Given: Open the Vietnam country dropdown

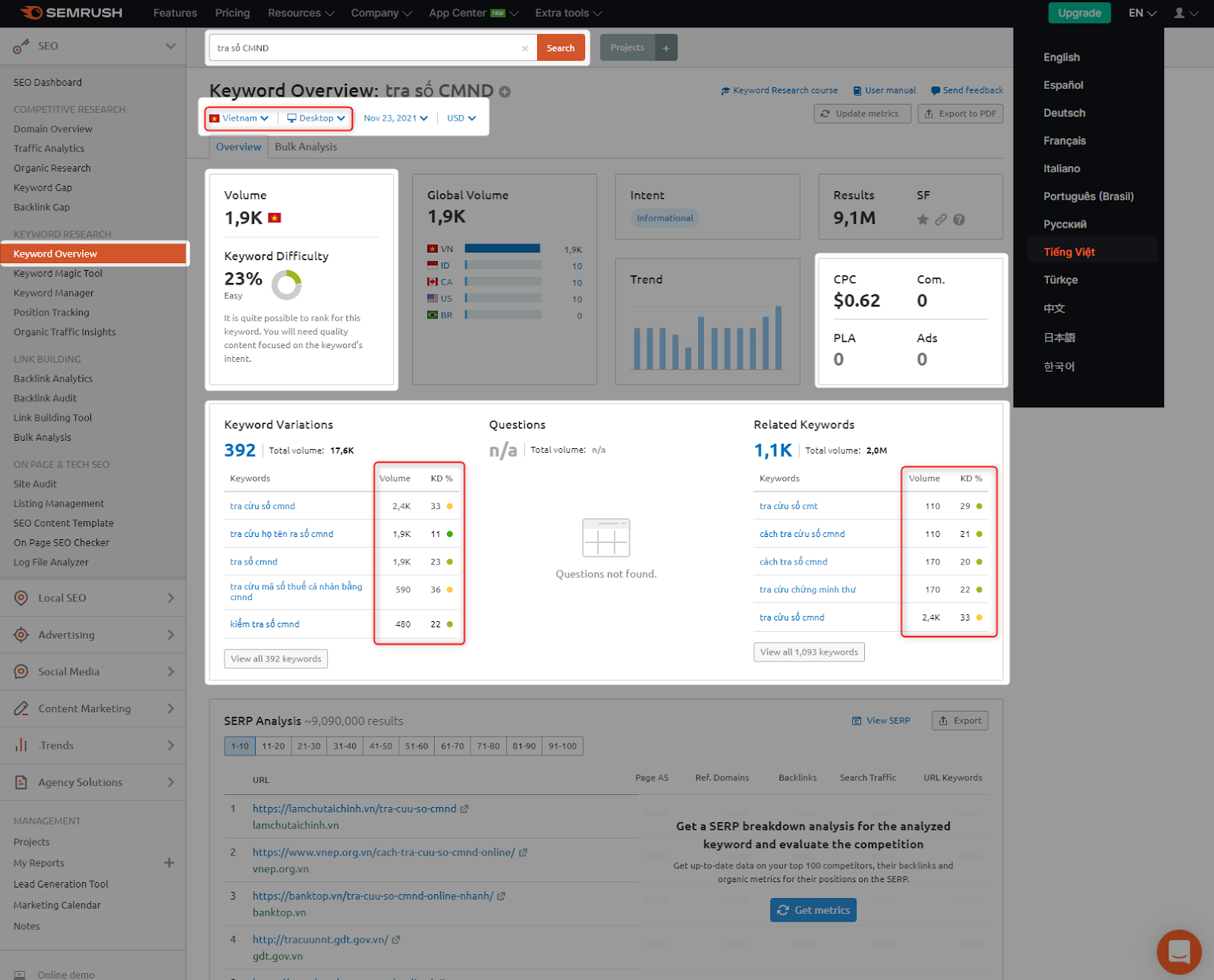Looking at the screenshot, I should coord(239,118).
